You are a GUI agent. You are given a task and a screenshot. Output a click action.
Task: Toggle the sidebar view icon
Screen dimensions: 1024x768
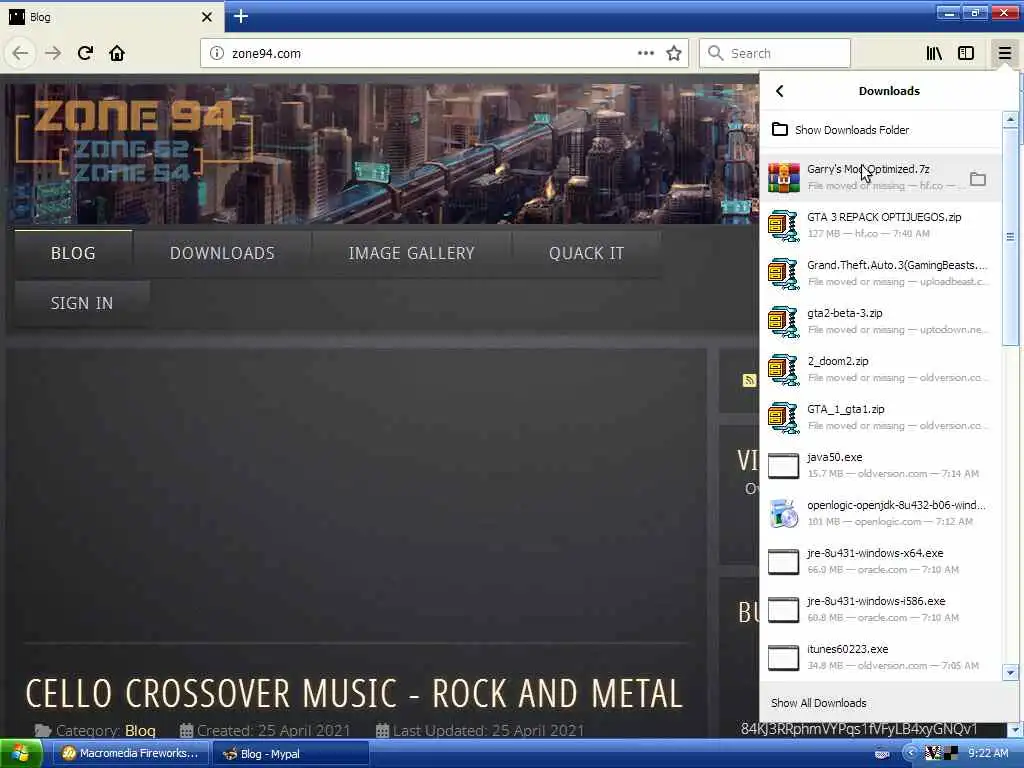(966, 54)
